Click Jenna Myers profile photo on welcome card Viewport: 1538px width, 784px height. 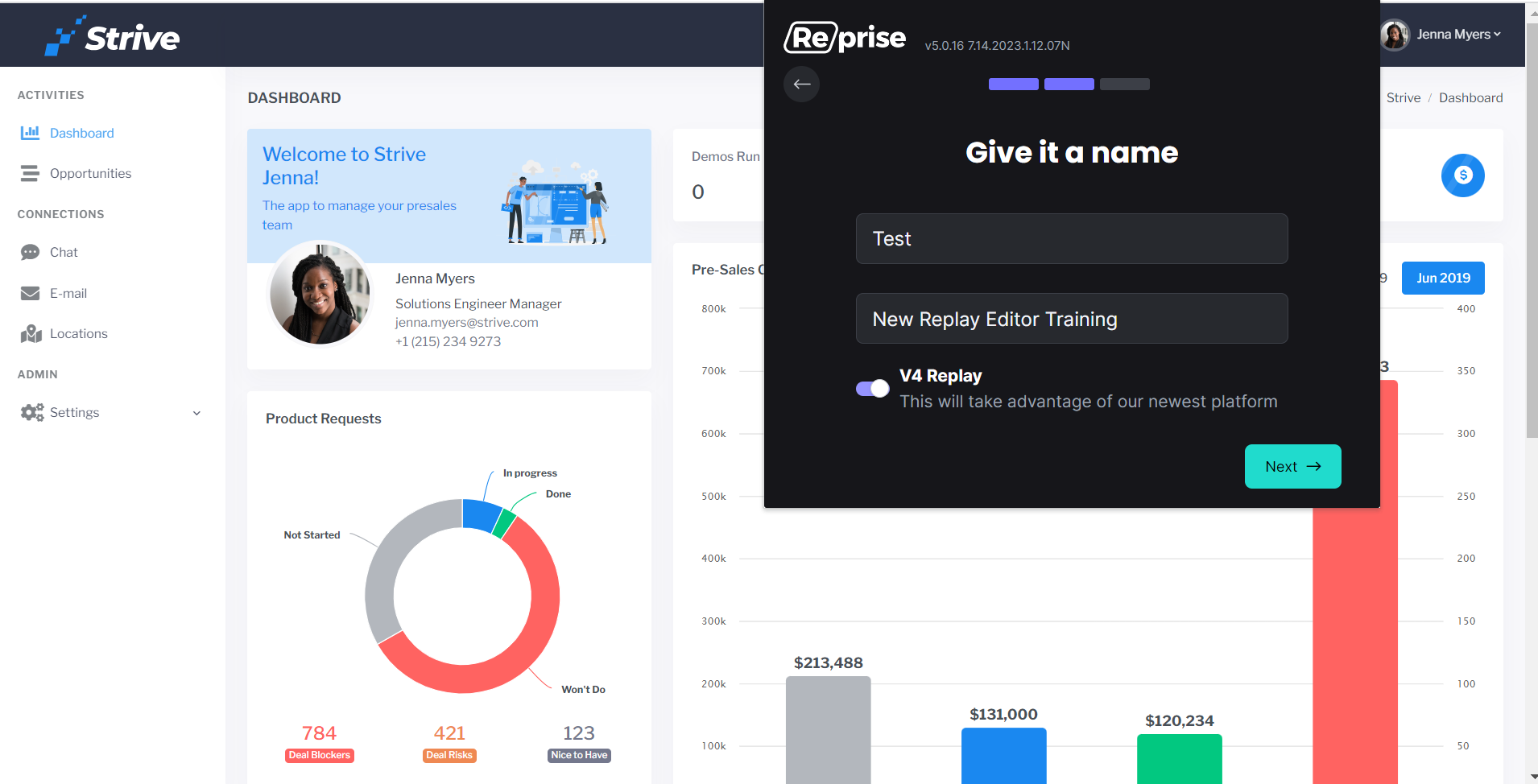coord(320,294)
